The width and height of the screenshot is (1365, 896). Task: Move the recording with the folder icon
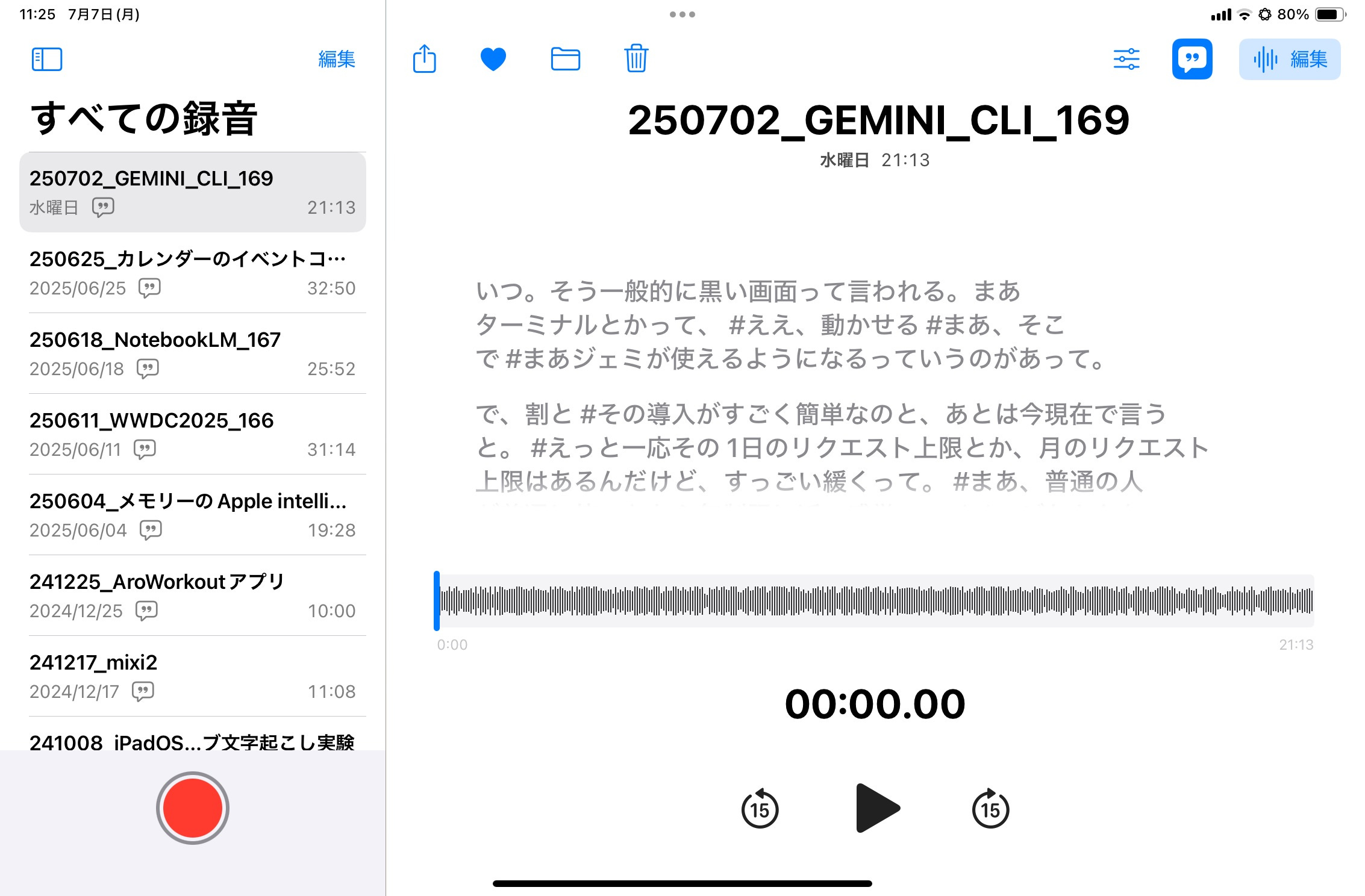[566, 59]
